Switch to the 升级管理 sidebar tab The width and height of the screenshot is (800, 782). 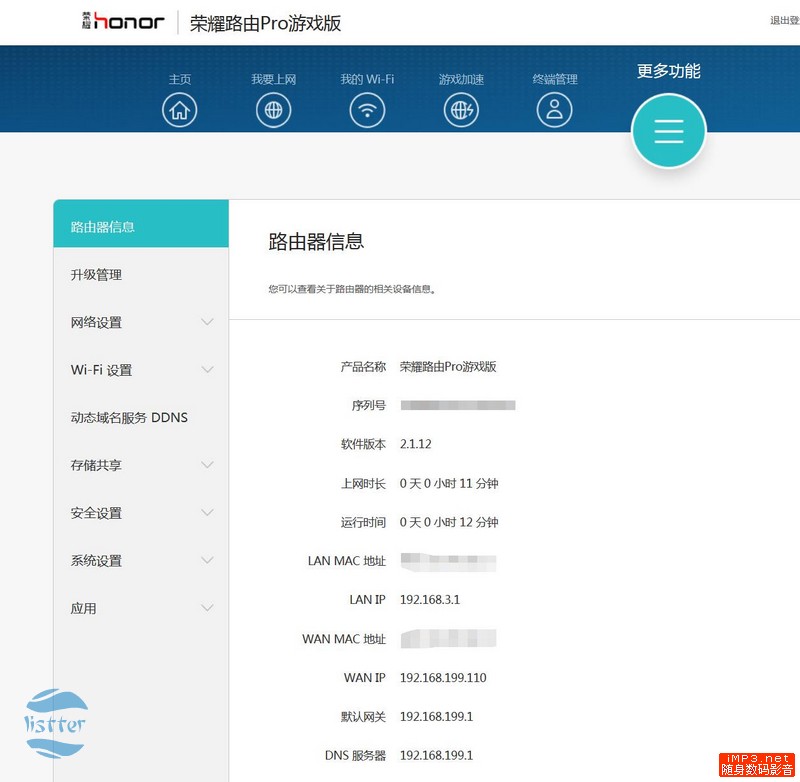(x=96, y=274)
